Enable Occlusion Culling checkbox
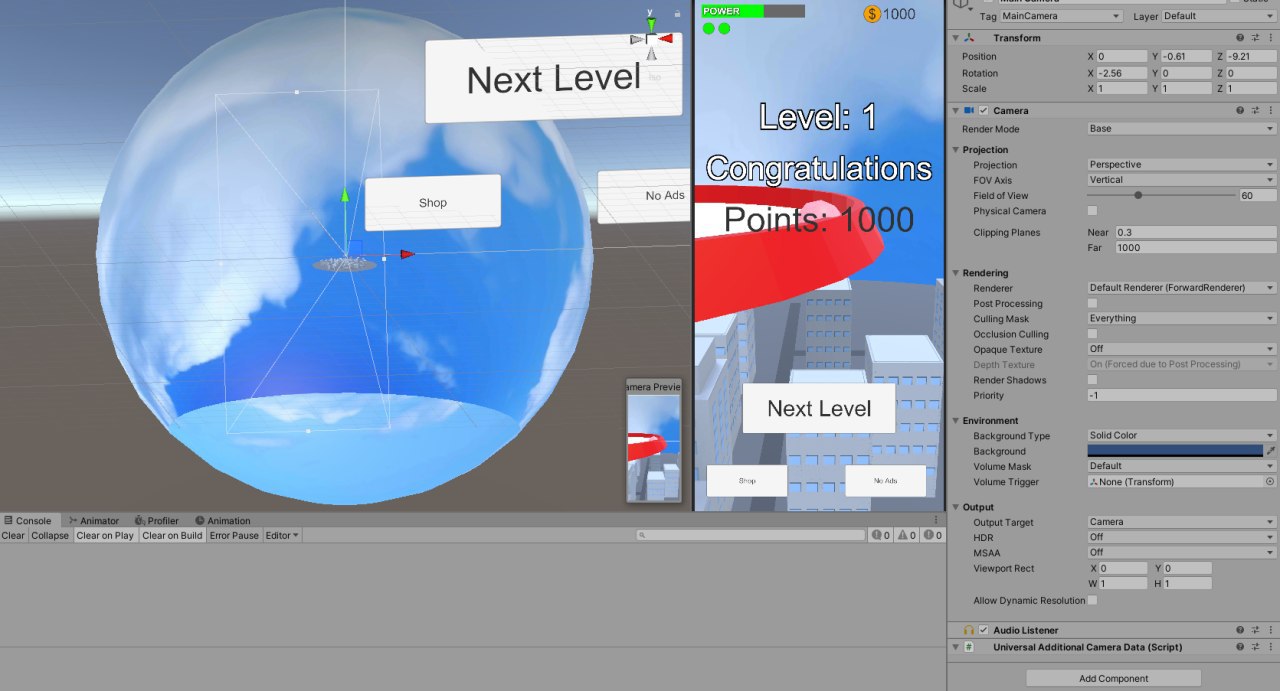The height and width of the screenshot is (691, 1280). (1092, 334)
